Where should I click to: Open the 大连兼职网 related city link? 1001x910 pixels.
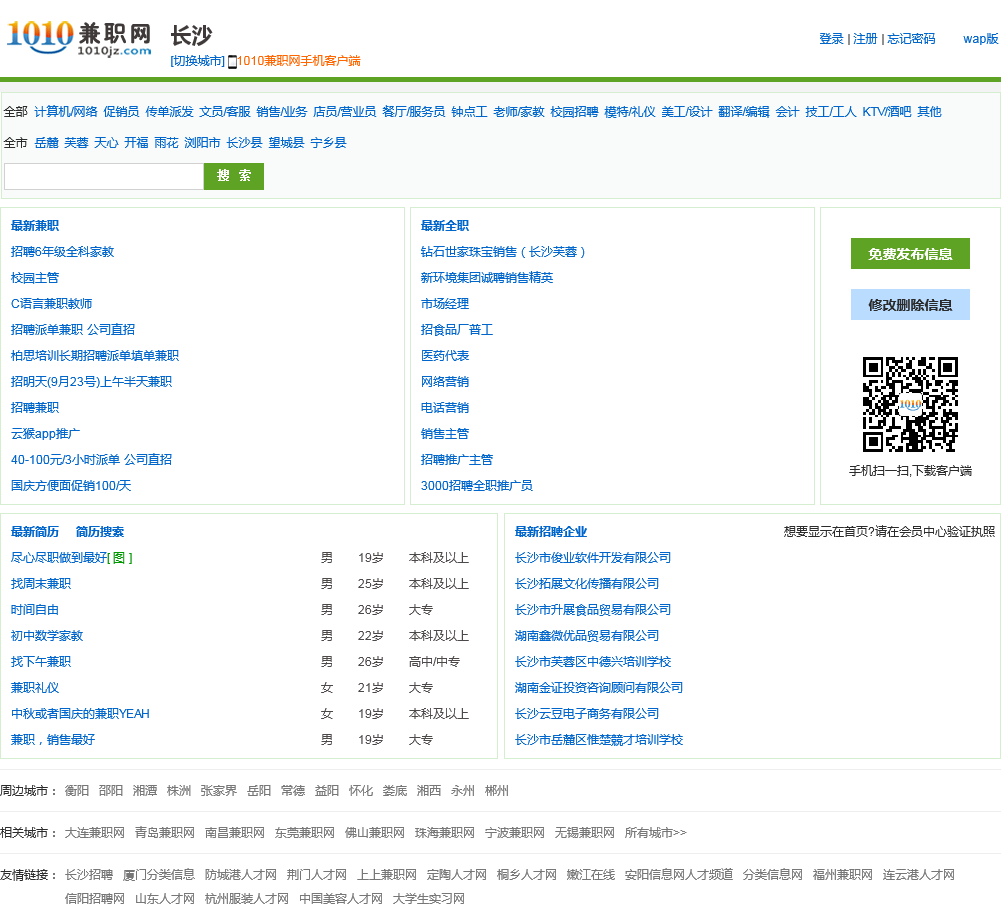tap(94, 833)
